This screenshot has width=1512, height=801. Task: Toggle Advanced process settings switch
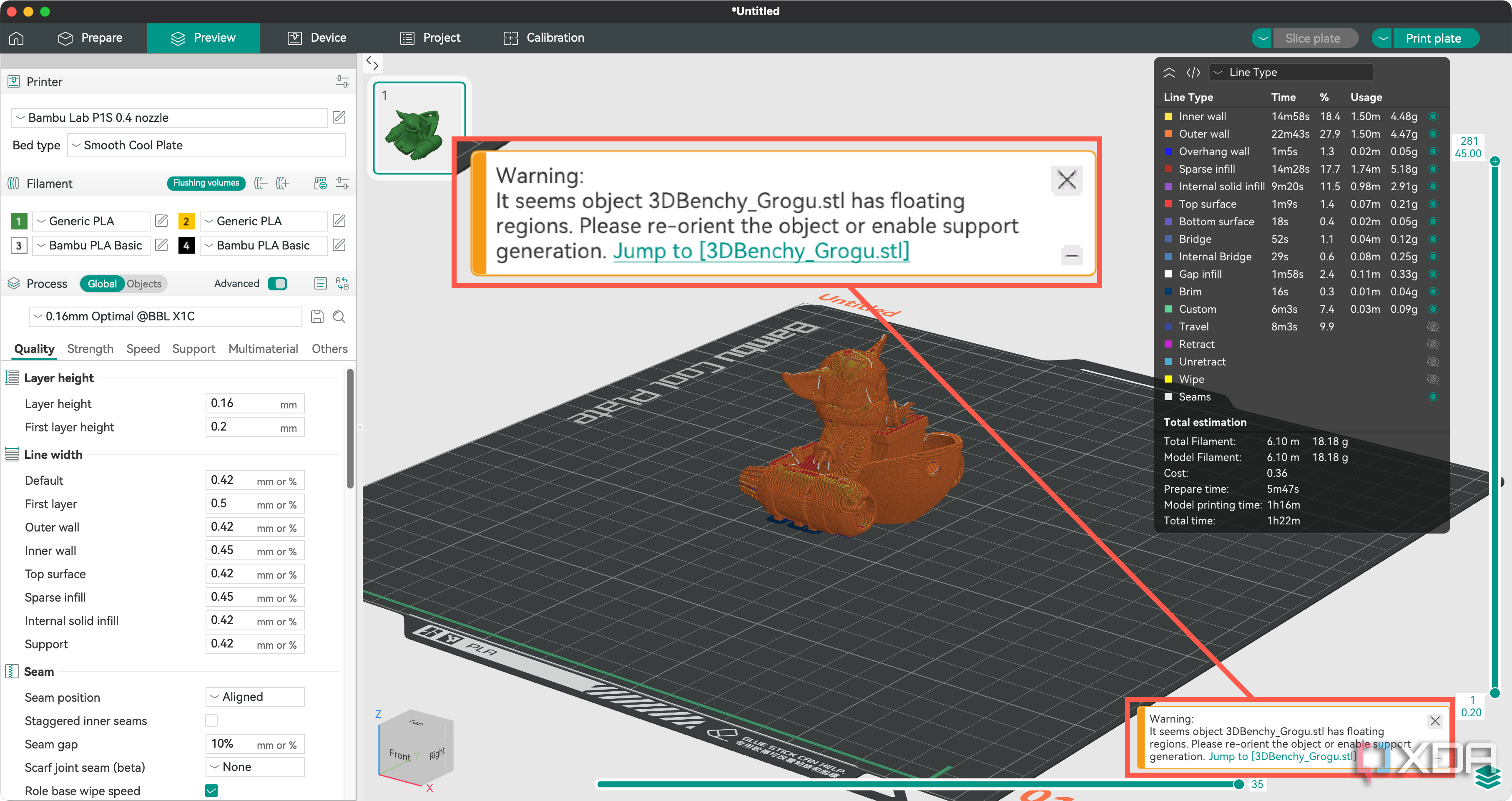tap(277, 284)
